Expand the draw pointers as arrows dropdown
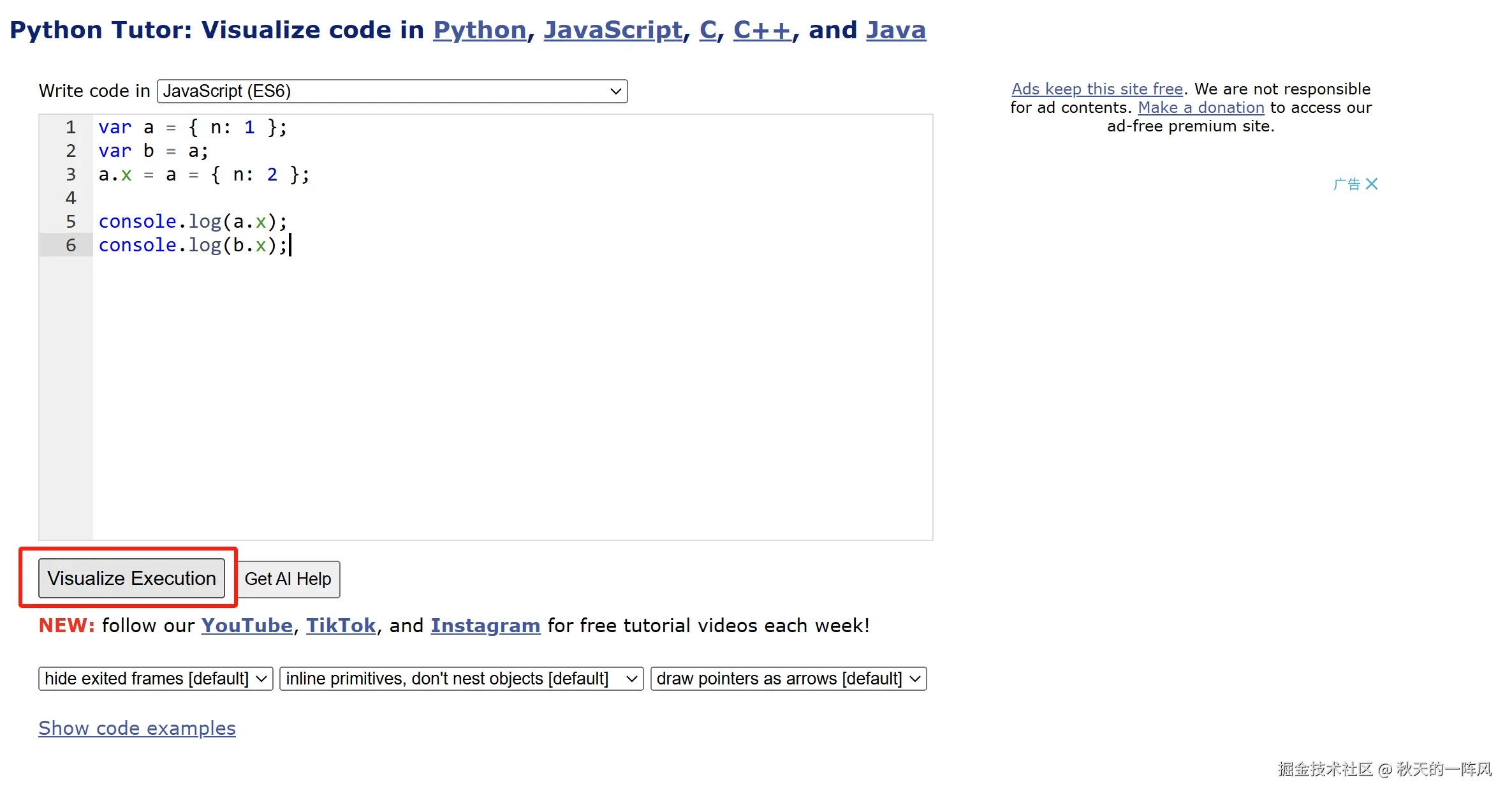The width and height of the screenshot is (1512, 798). (x=788, y=679)
